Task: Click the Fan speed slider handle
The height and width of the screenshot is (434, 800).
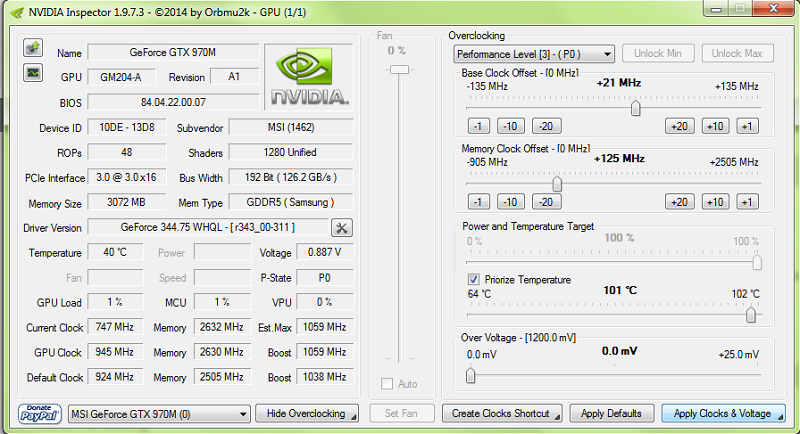Action: 399,69
